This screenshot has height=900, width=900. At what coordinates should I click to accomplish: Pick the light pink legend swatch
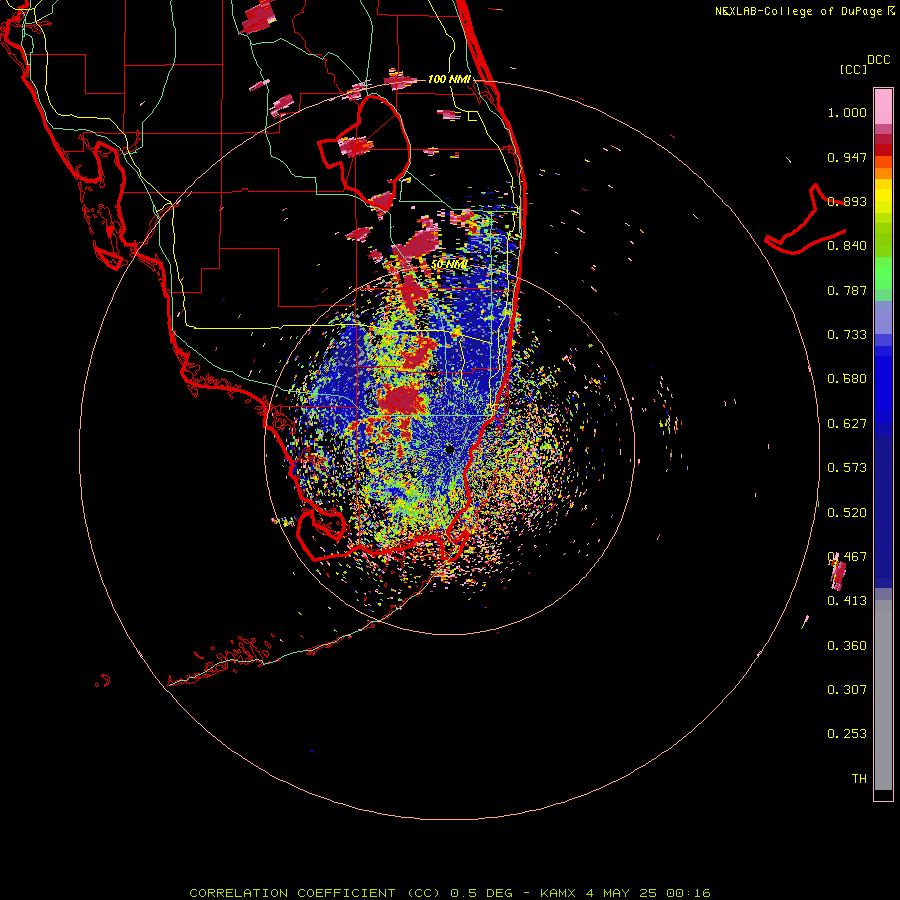(883, 106)
